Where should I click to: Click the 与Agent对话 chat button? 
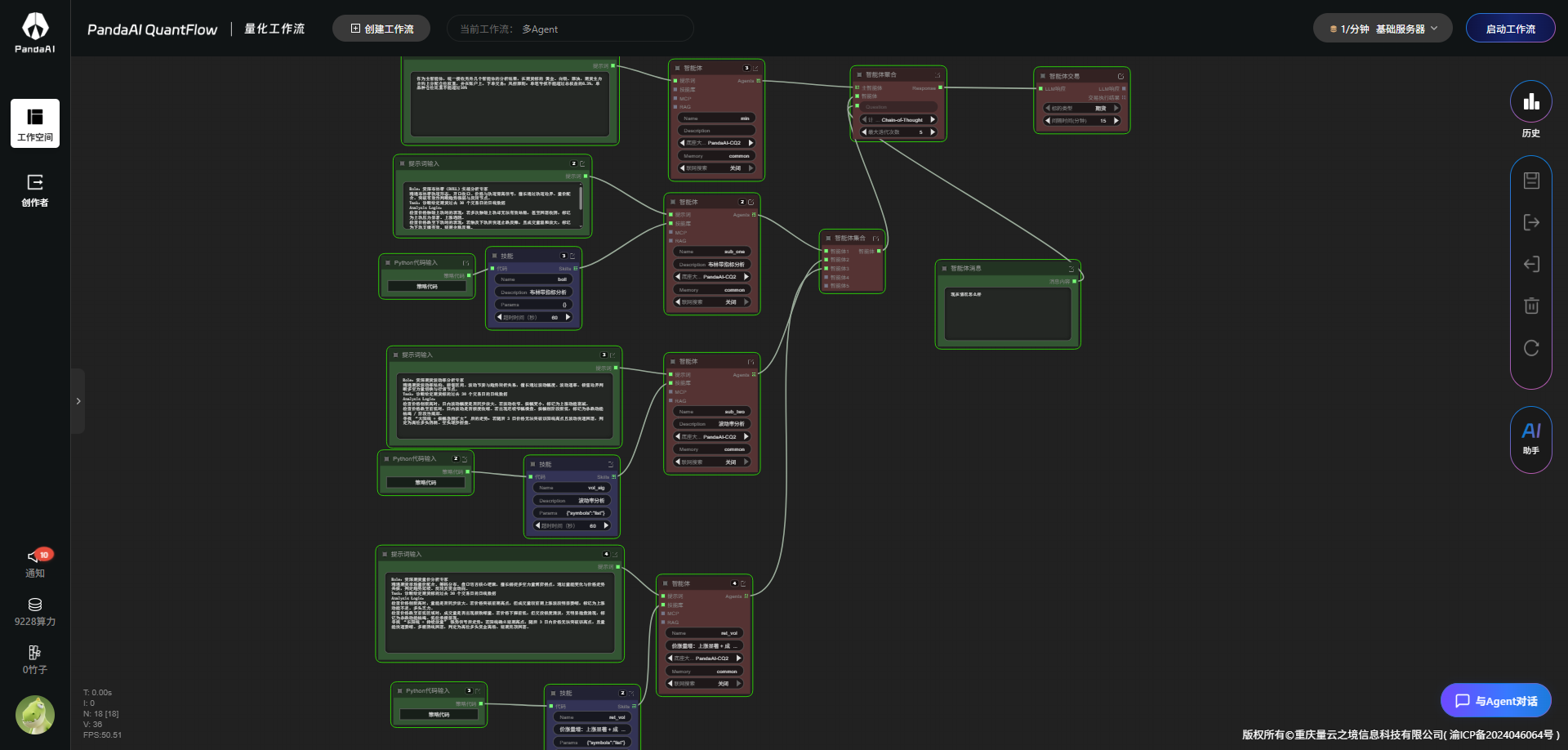coord(1495,700)
